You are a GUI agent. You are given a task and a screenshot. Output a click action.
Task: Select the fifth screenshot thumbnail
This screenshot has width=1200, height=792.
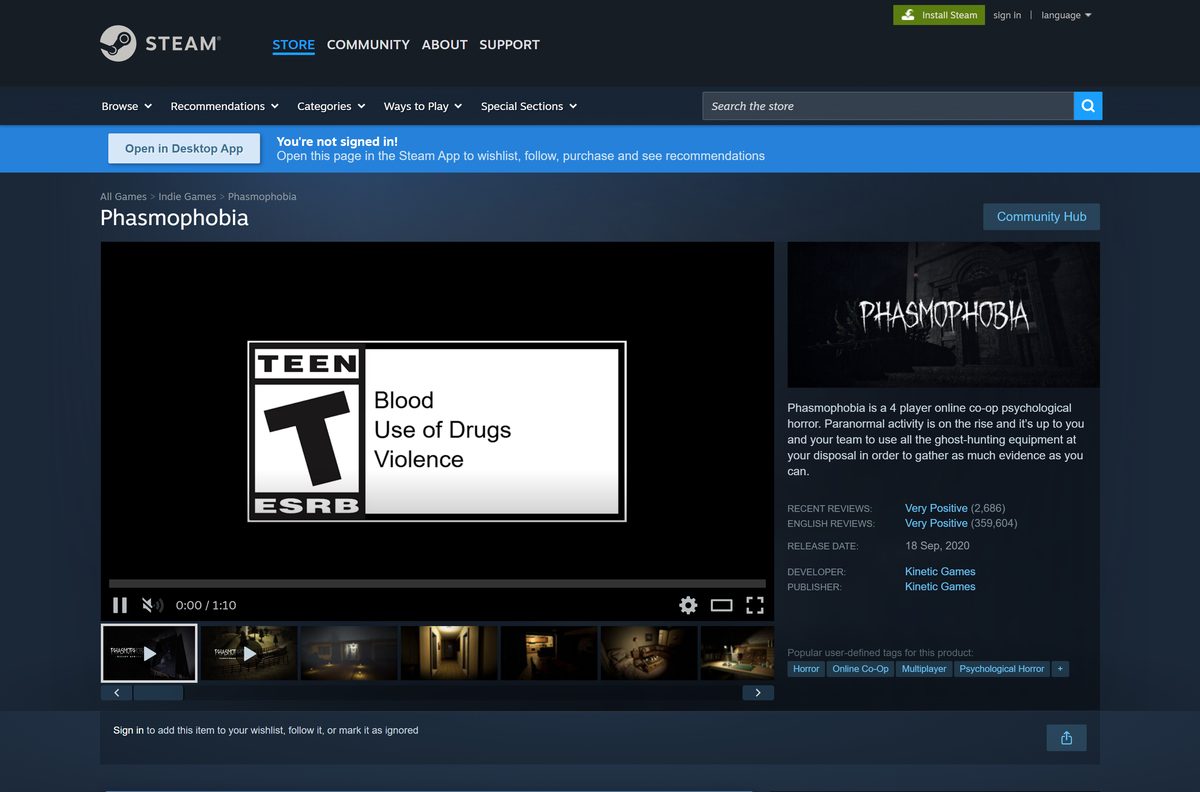tap(549, 653)
